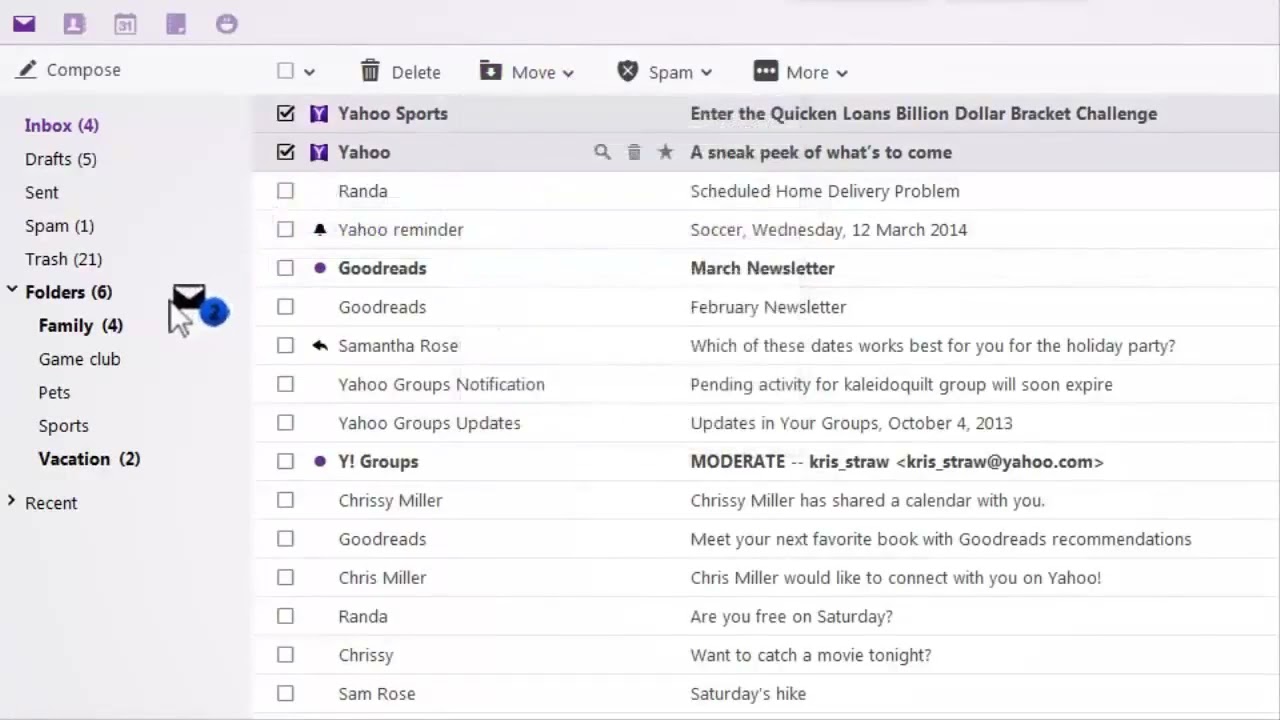Image resolution: width=1280 pixels, height=720 pixels.
Task: Click the Yahoo logo icon beside Yahoo sender
Action: (x=319, y=152)
